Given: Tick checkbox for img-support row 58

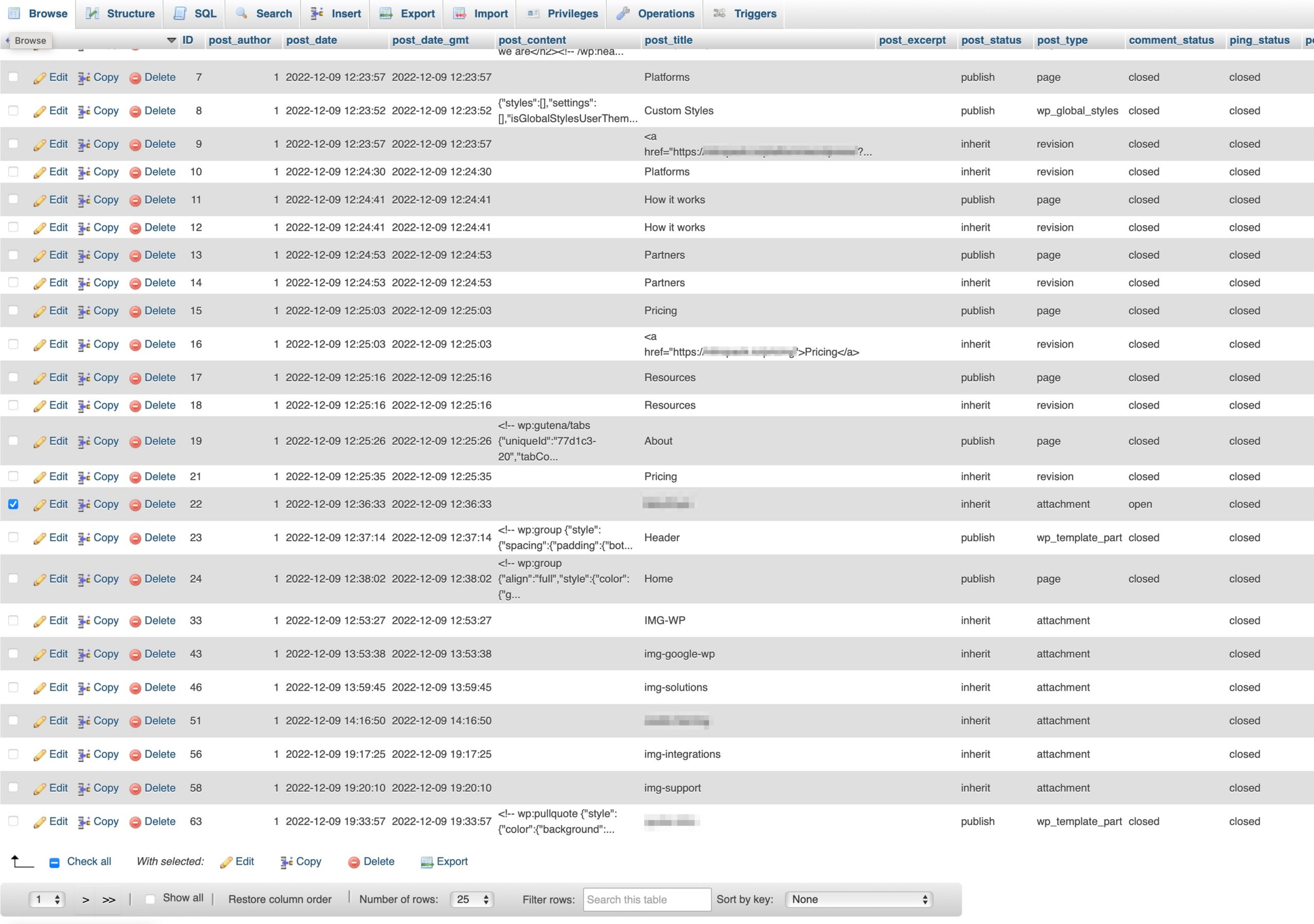Looking at the screenshot, I should (13, 787).
